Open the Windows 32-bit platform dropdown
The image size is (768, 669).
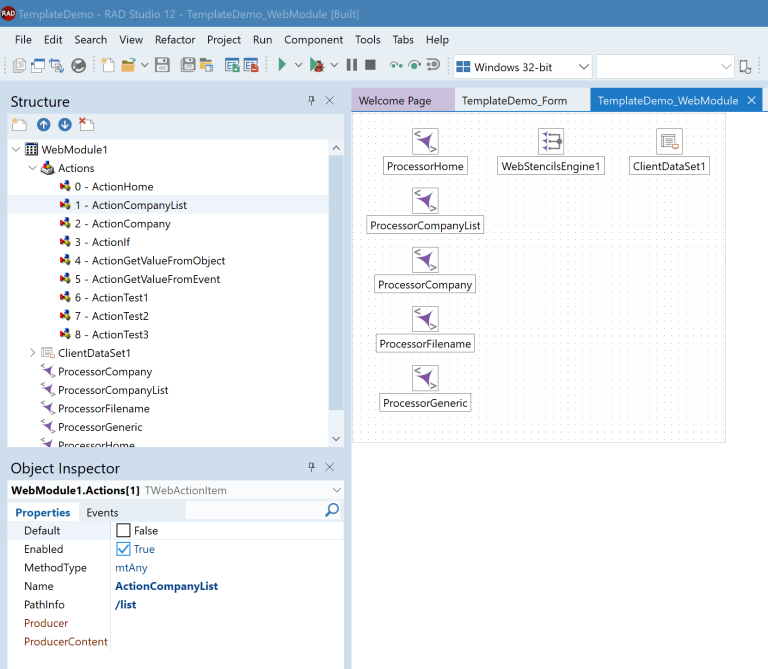tap(583, 67)
